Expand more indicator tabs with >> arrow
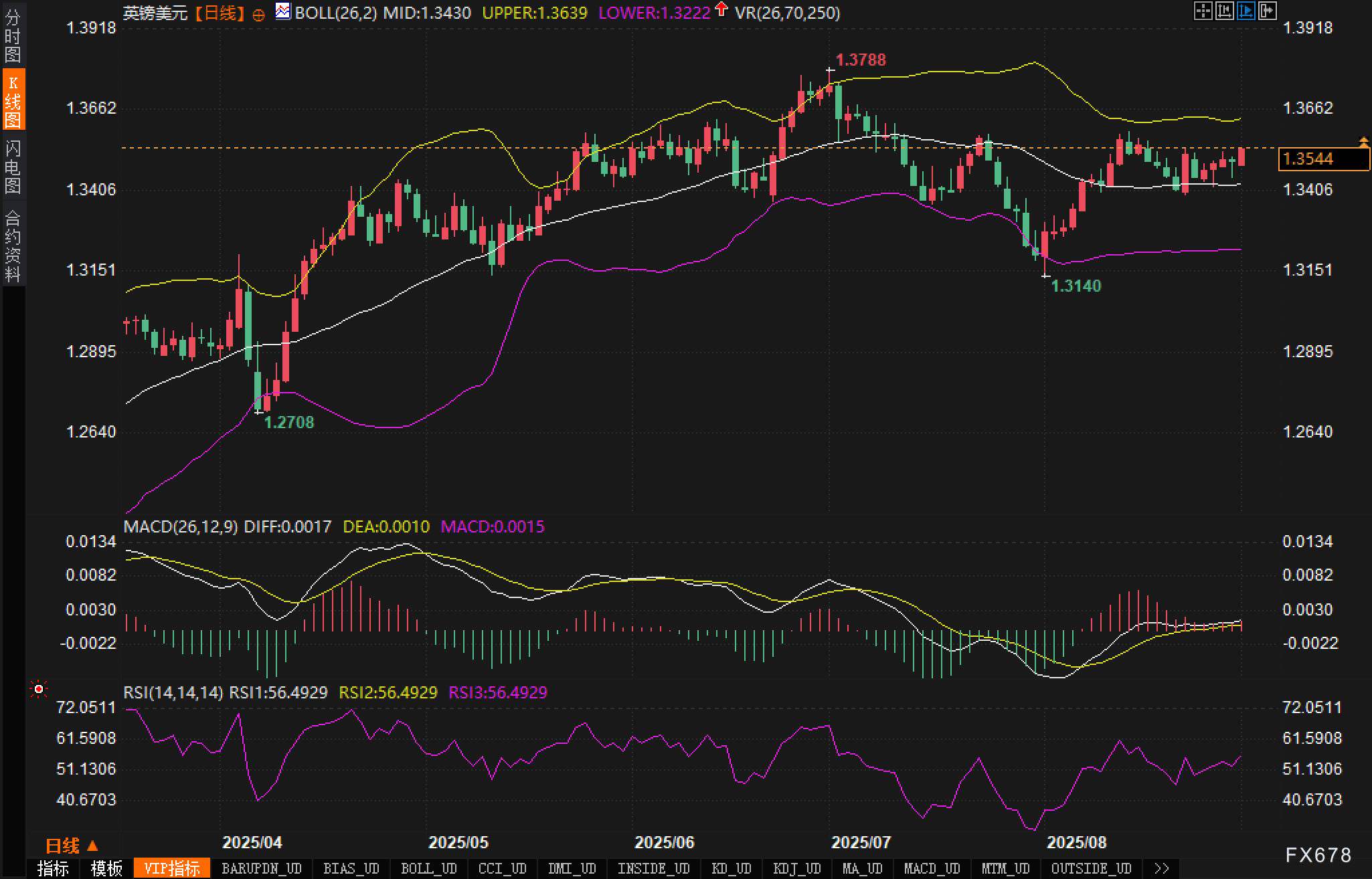1372x879 pixels. tap(1162, 868)
